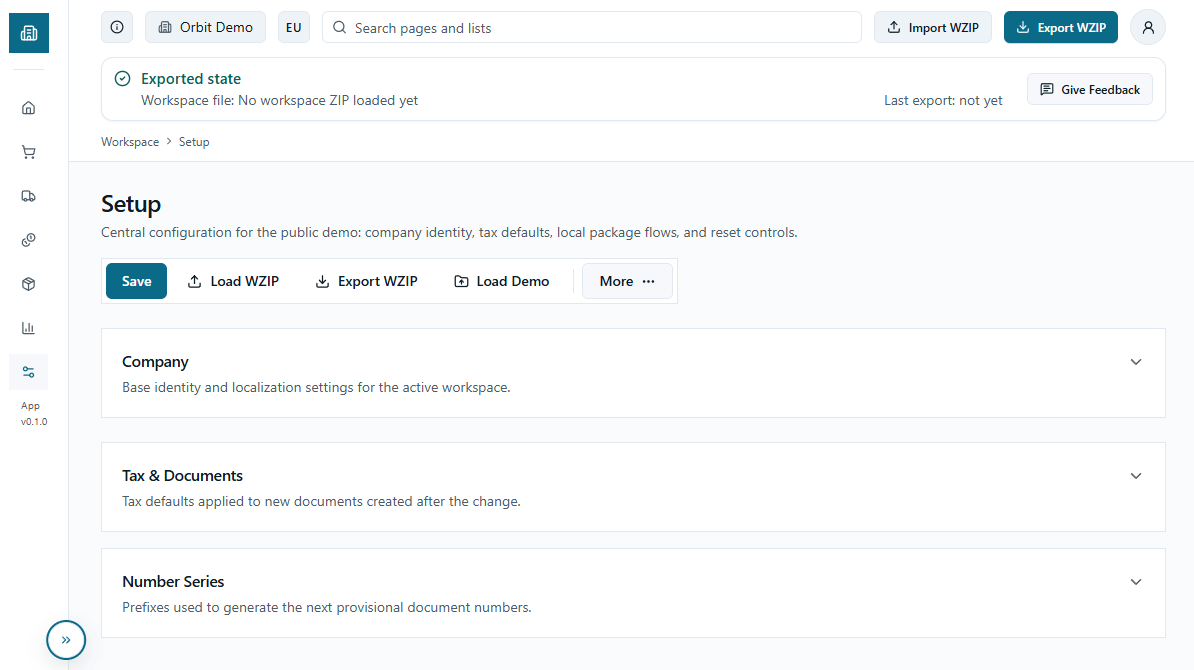Open the Home page from sidebar

click(x=29, y=108)
